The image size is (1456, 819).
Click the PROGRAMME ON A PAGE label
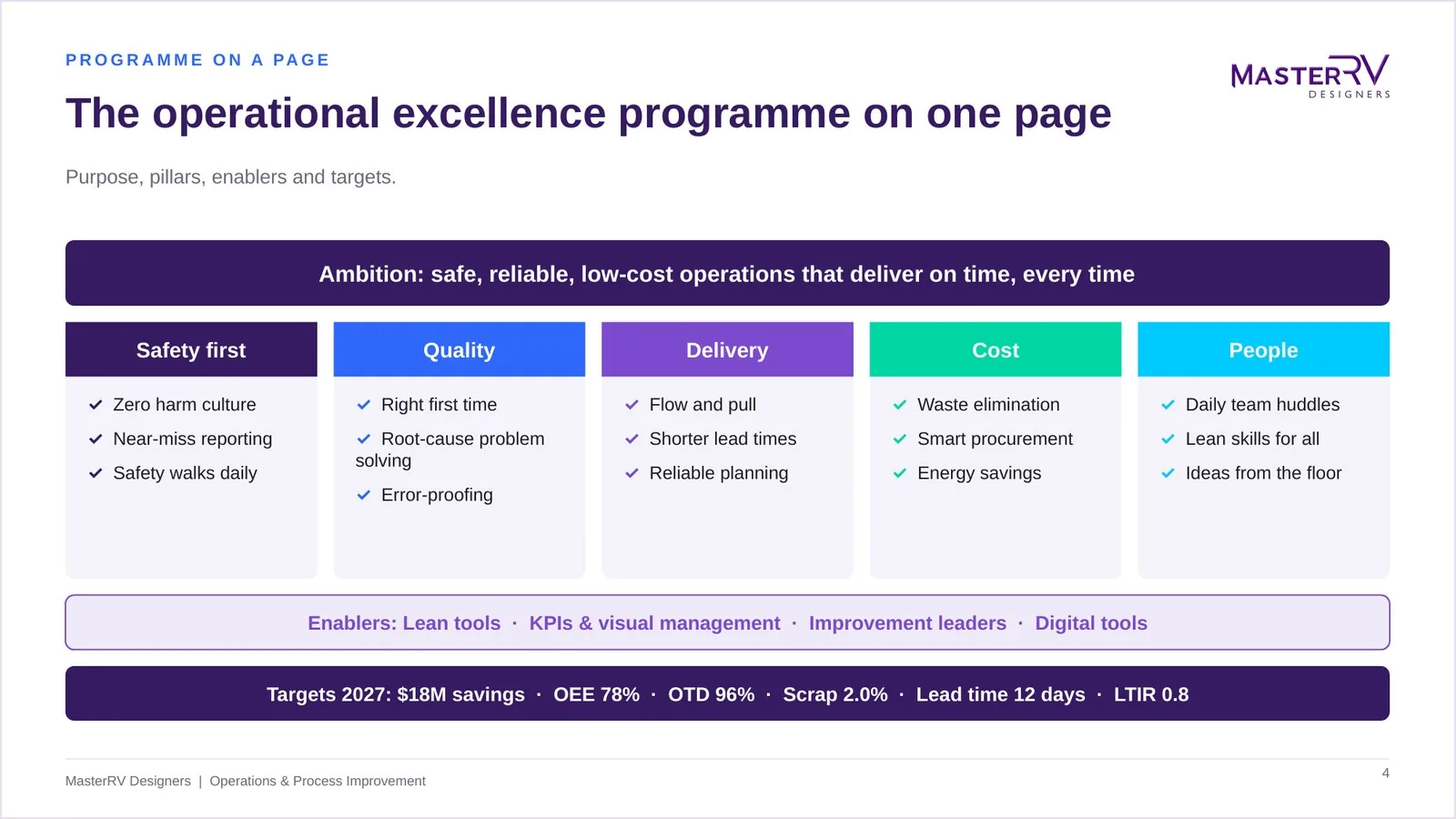(x=197, y=60)
